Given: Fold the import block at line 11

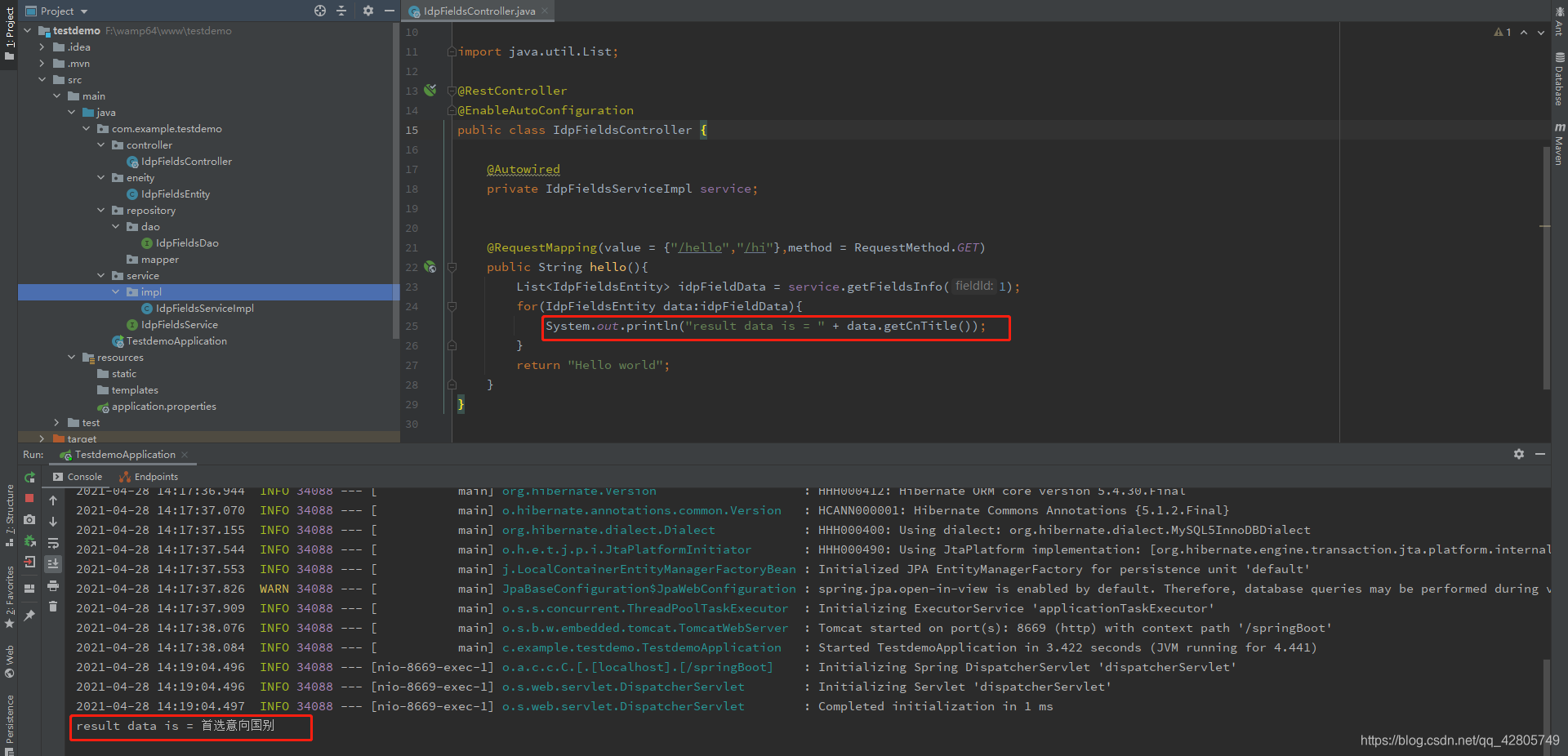Looking at the screenshot, I should click(x=452, y=51).
